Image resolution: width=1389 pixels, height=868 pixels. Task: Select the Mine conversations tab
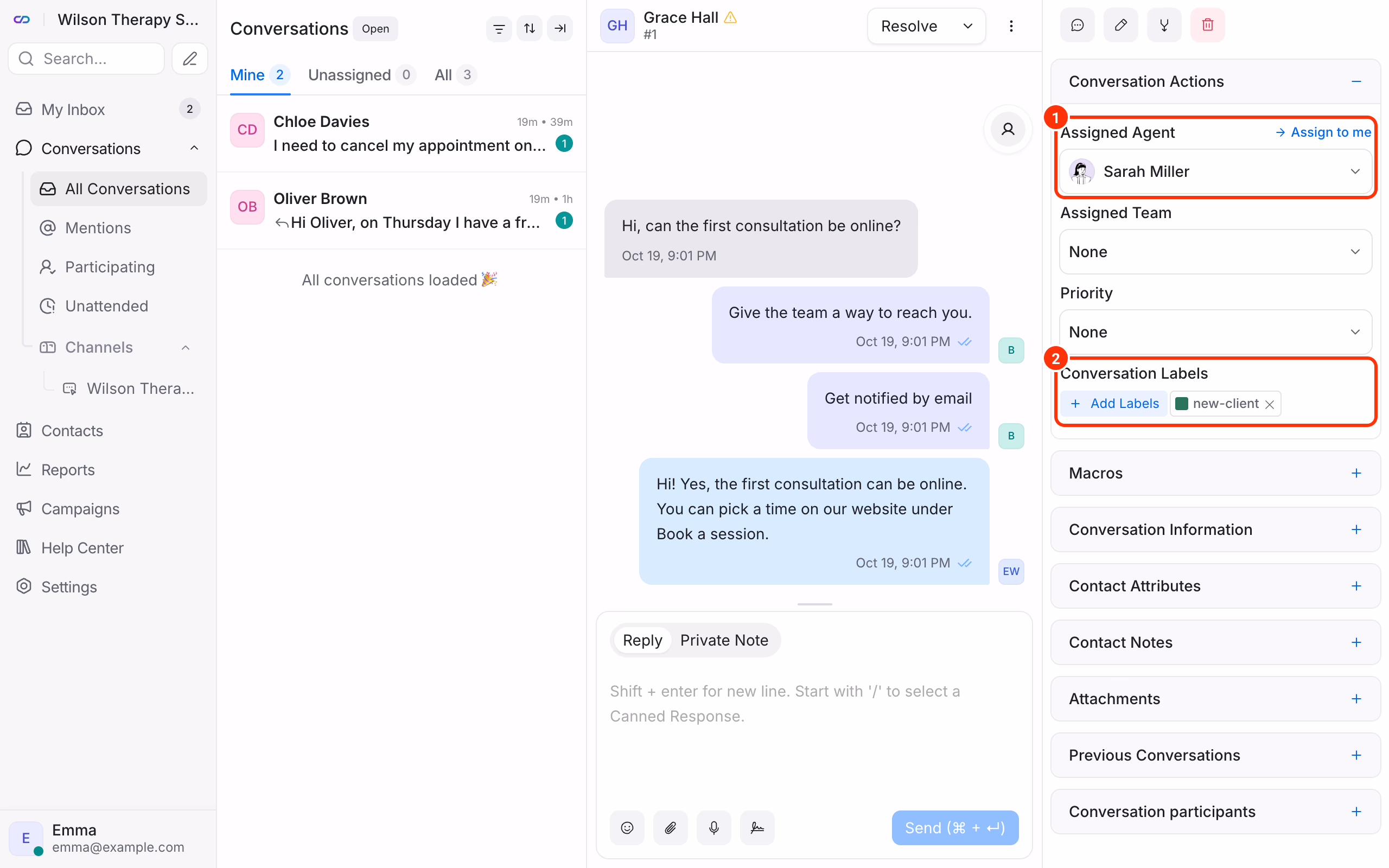[259, 75]
